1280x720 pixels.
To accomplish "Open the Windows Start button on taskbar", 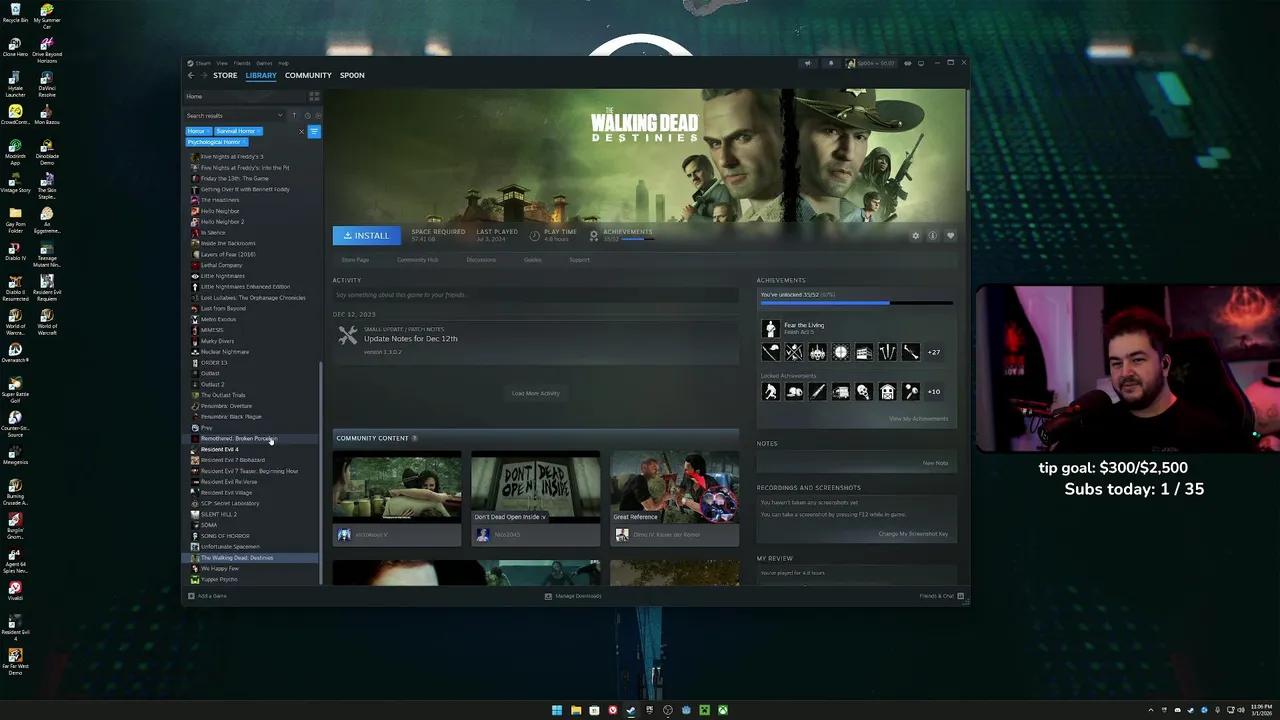I will pos(557,710).
